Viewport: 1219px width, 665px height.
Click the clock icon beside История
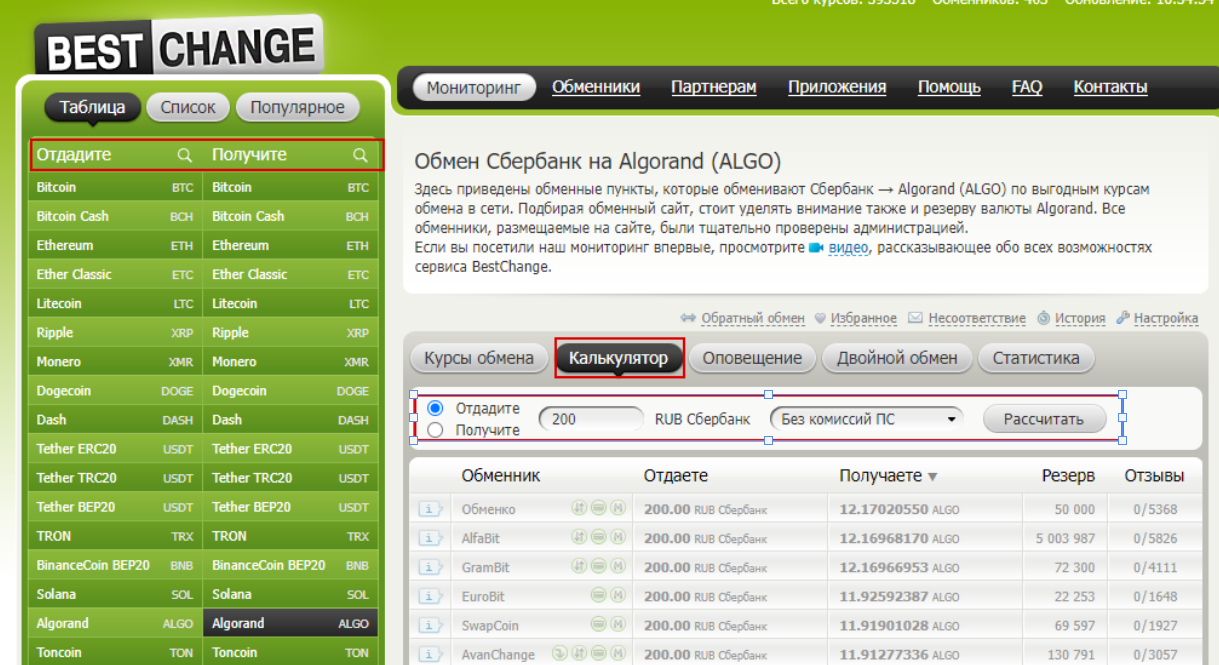(x=1044, y=318)
